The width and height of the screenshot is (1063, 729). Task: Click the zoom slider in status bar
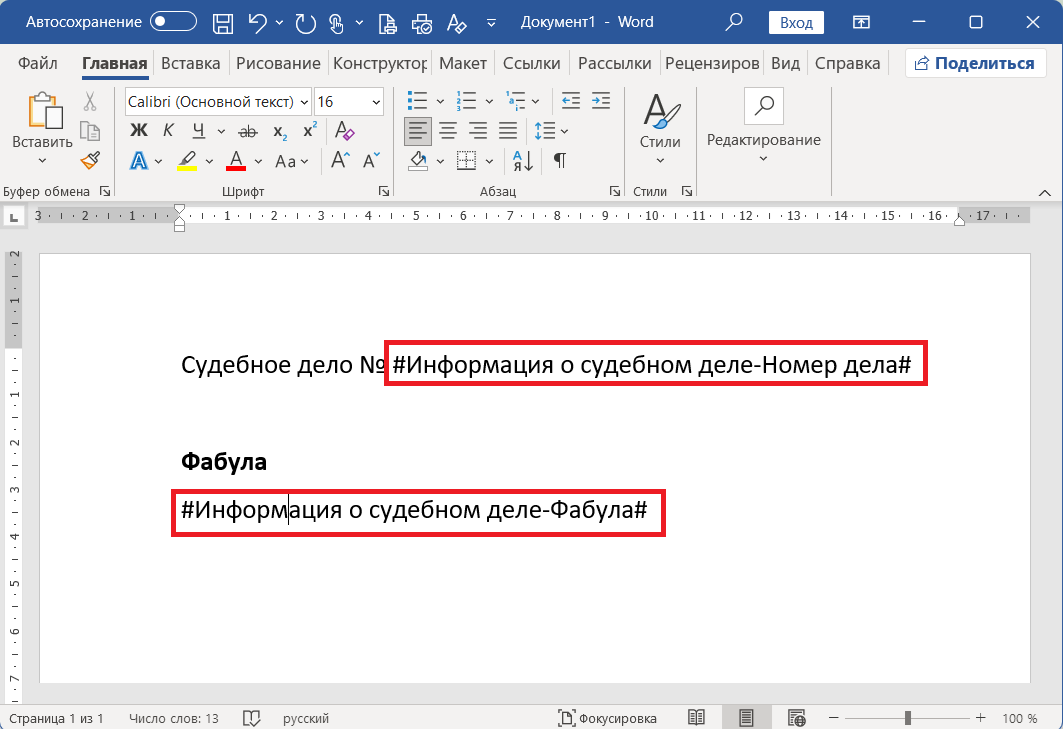point(907,718)
